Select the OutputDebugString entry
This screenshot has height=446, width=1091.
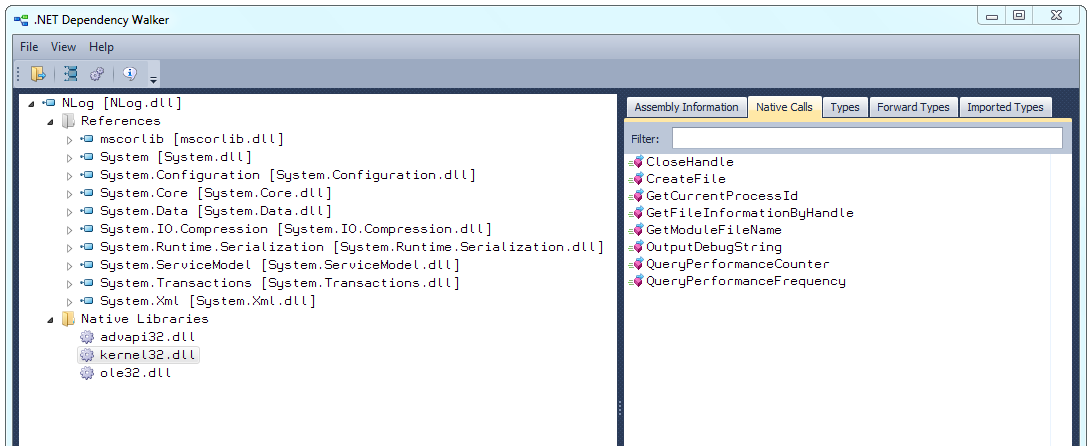(714, 247)
